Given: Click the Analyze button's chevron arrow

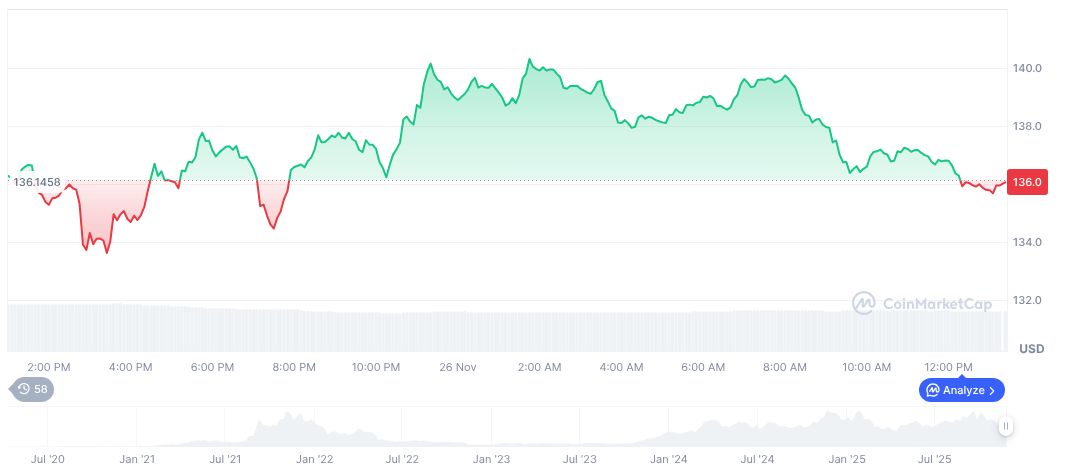Looking at the screenshot, I should pos(992,390).
